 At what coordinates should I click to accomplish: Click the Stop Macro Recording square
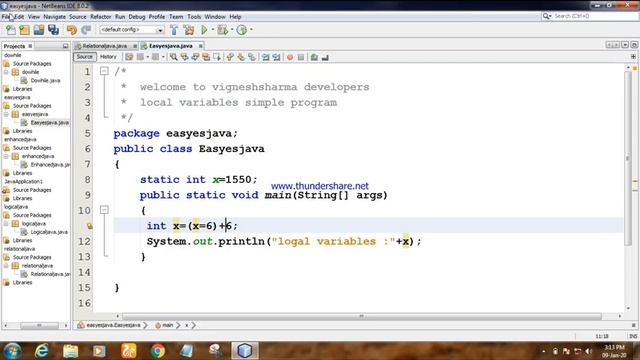pyautogui.click(x=301, y=57)
